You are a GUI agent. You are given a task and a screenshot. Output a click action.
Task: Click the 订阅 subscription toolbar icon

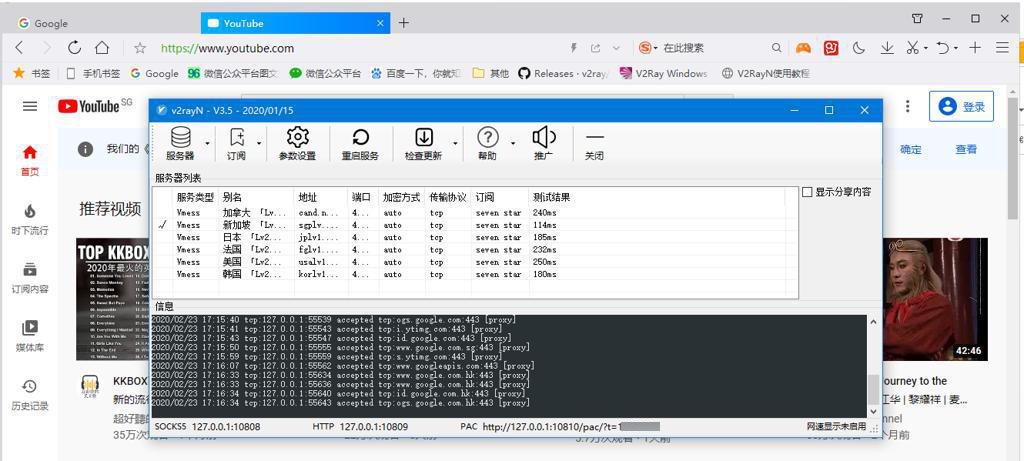[x=236, y=143]
